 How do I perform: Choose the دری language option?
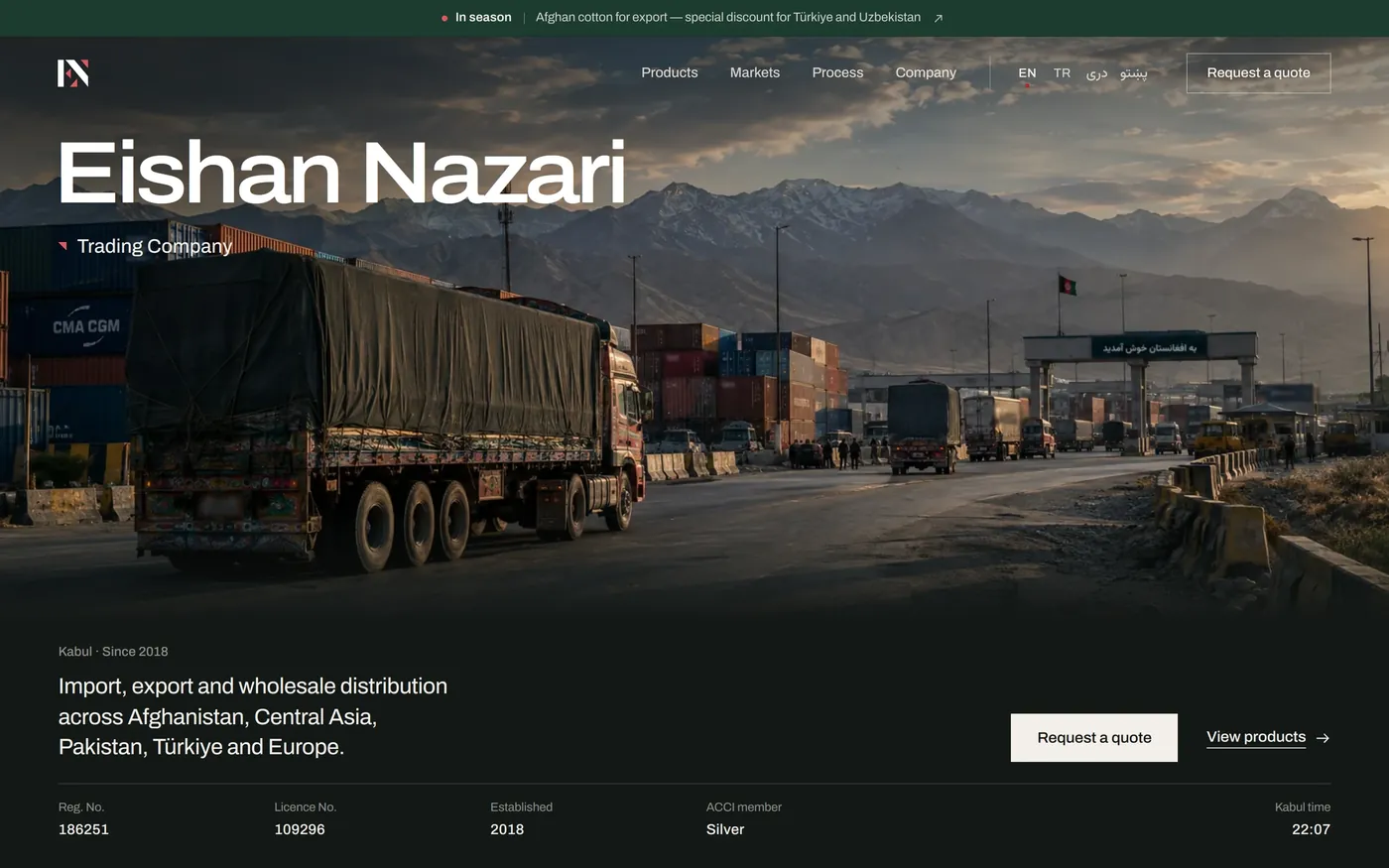pos(1096,73)
